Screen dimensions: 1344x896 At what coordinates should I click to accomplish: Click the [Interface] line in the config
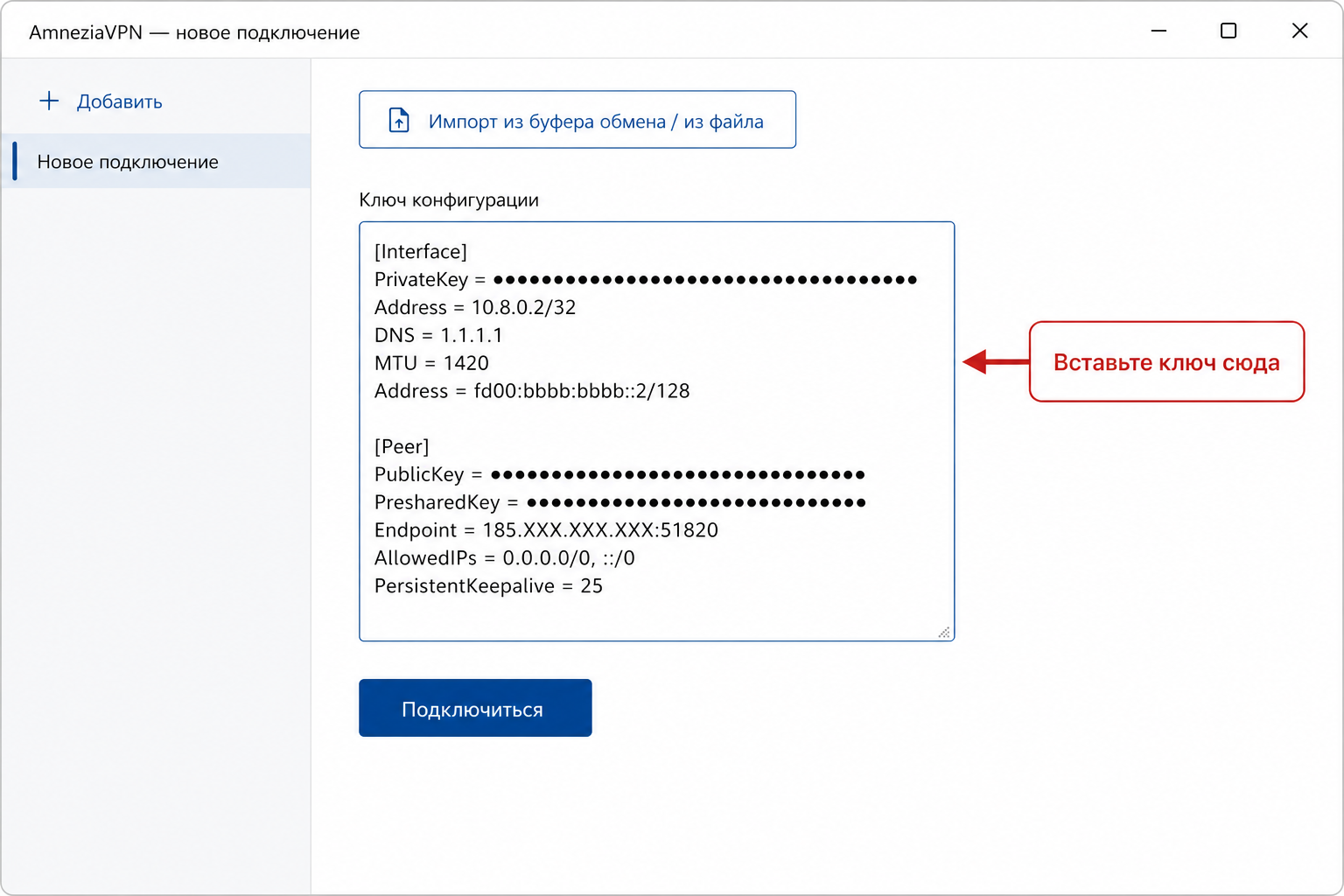pos(421,252)
